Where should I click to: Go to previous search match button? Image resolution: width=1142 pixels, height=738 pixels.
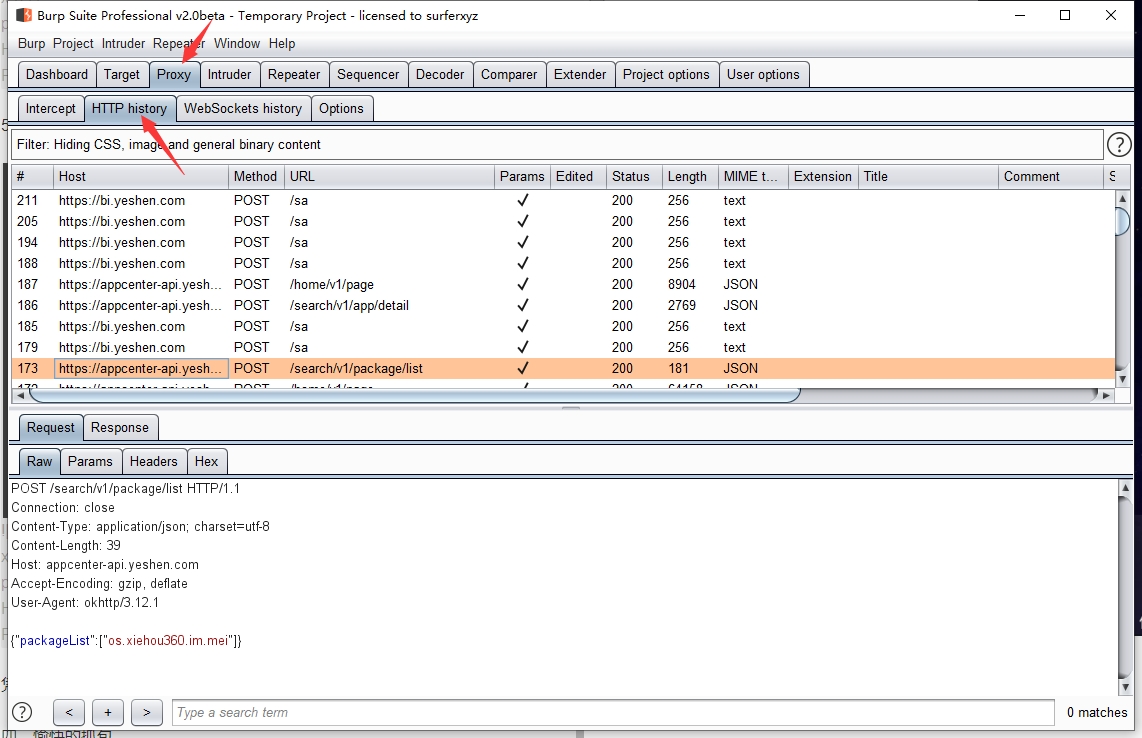(x=69, y=713)
